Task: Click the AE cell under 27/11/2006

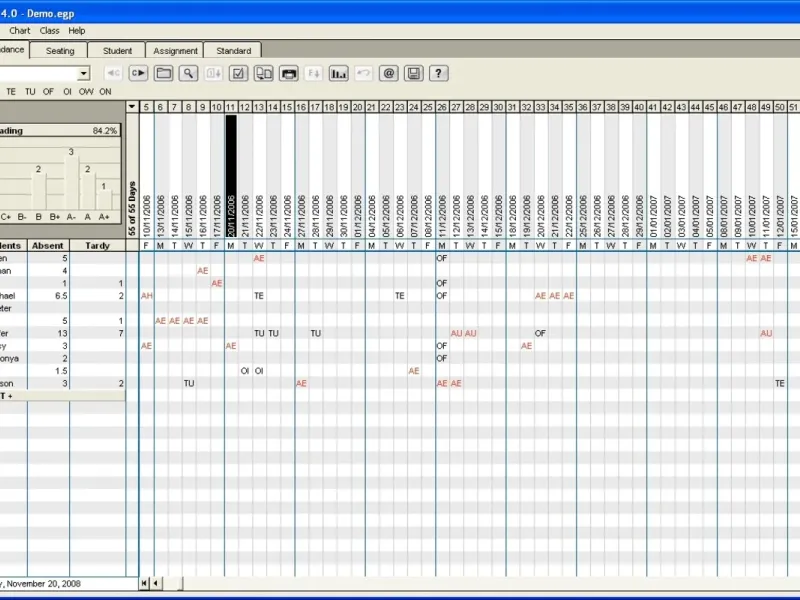Action: tap(301, 384)
